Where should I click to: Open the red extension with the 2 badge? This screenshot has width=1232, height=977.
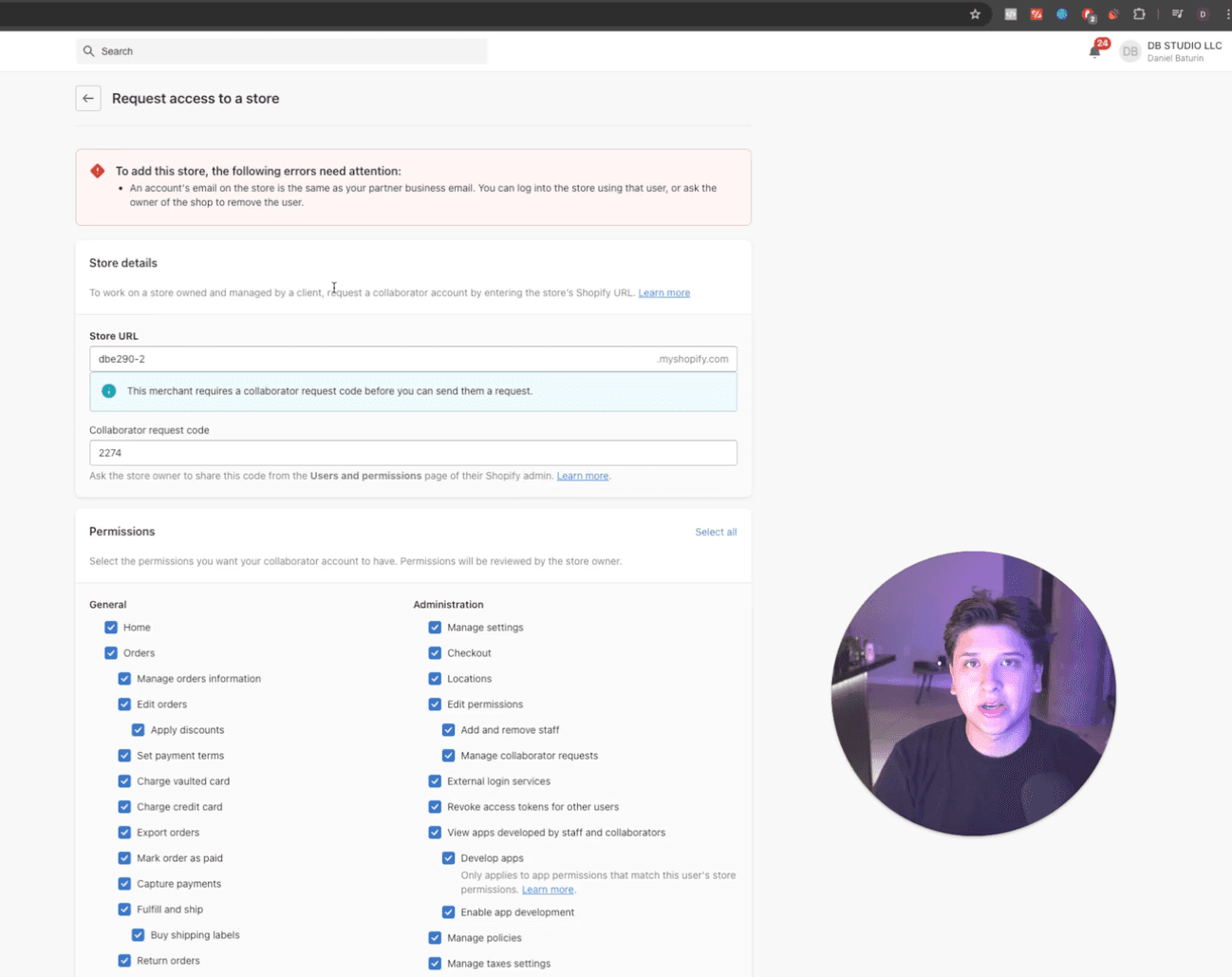tap(1089, 15)
